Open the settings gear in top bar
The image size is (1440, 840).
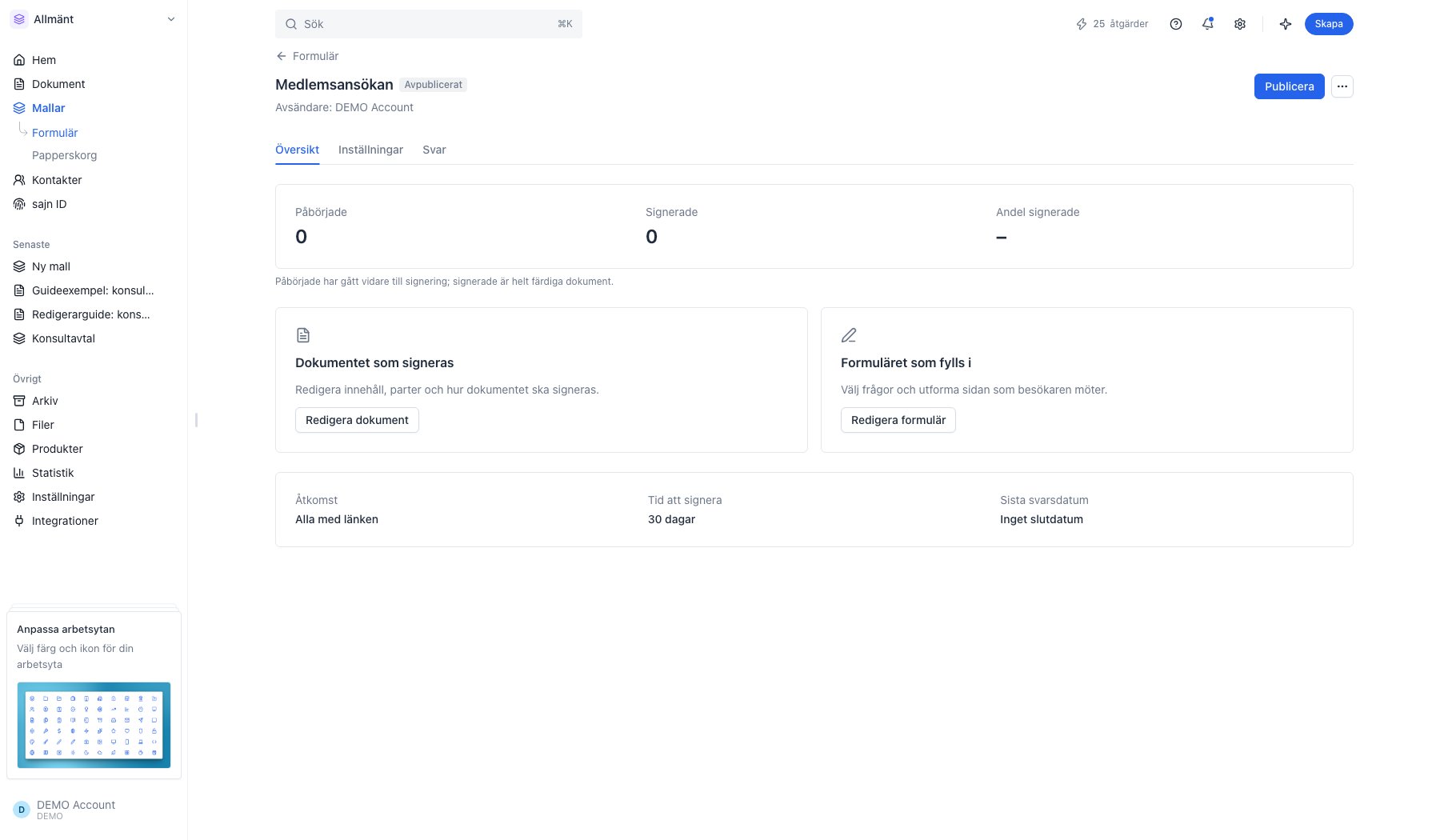pos(1240,24)
